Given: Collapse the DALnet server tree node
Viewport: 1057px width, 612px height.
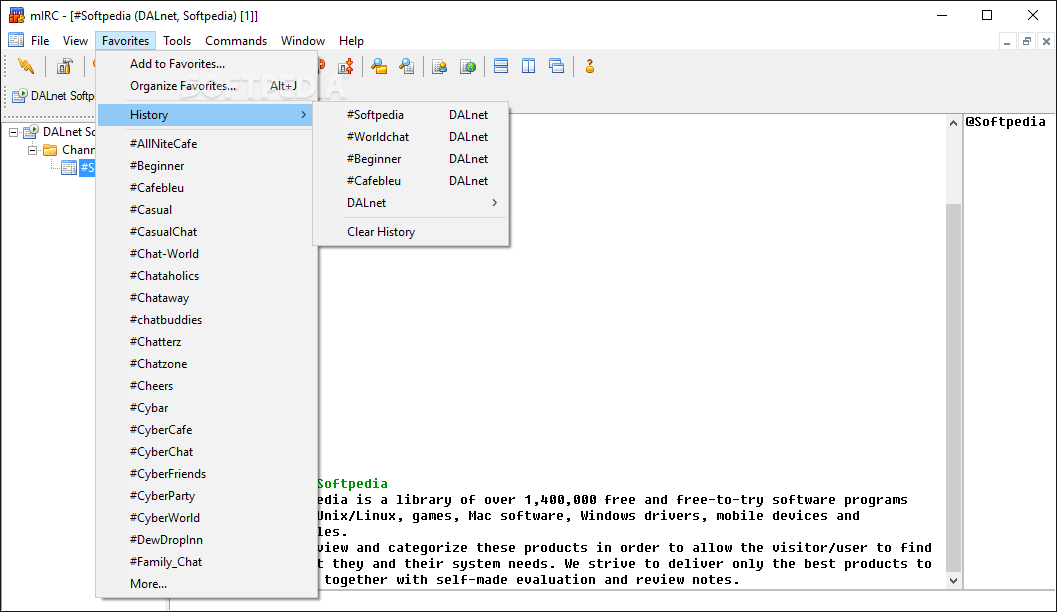Looking at the screenshot, I should click(13, 132).
